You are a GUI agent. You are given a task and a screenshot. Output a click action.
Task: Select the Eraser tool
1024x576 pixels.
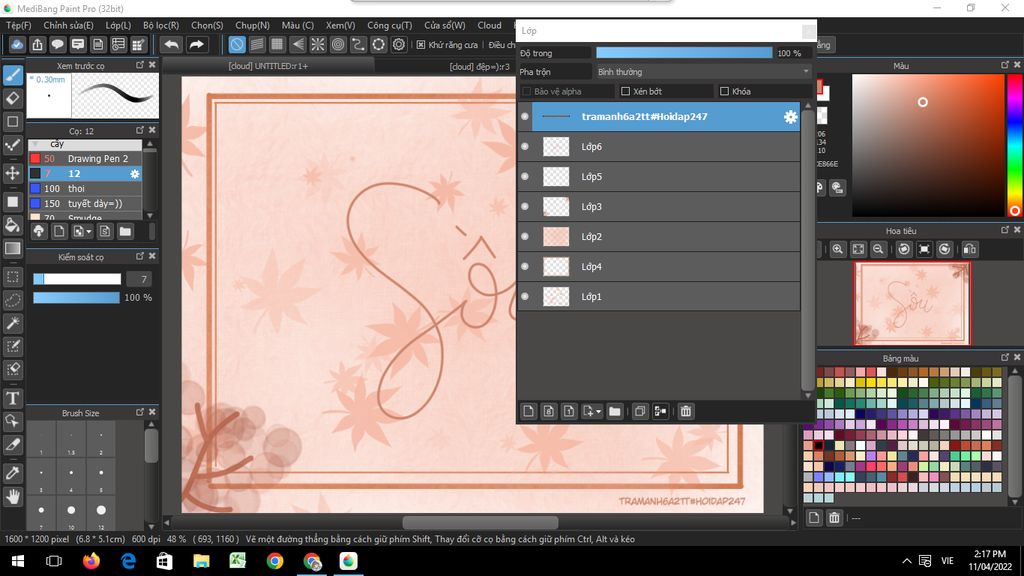click(12, 99)
